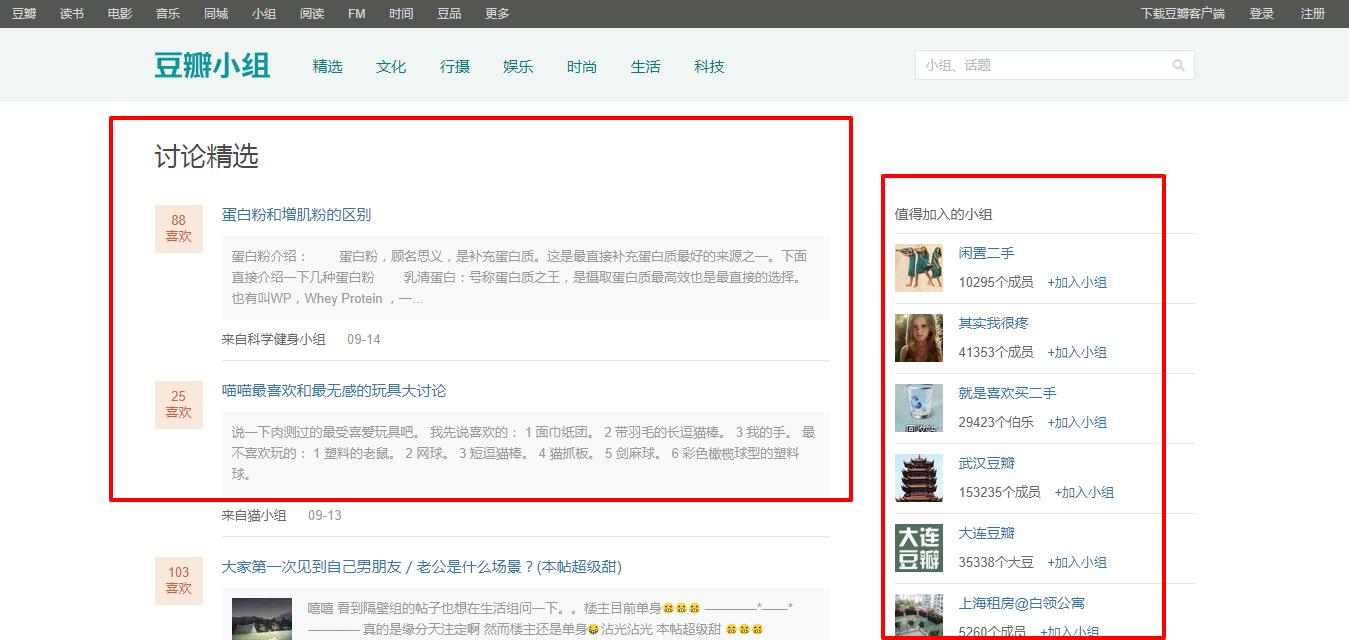
Task: Switch to the 文化 category tab
Action: click(391, 66)
